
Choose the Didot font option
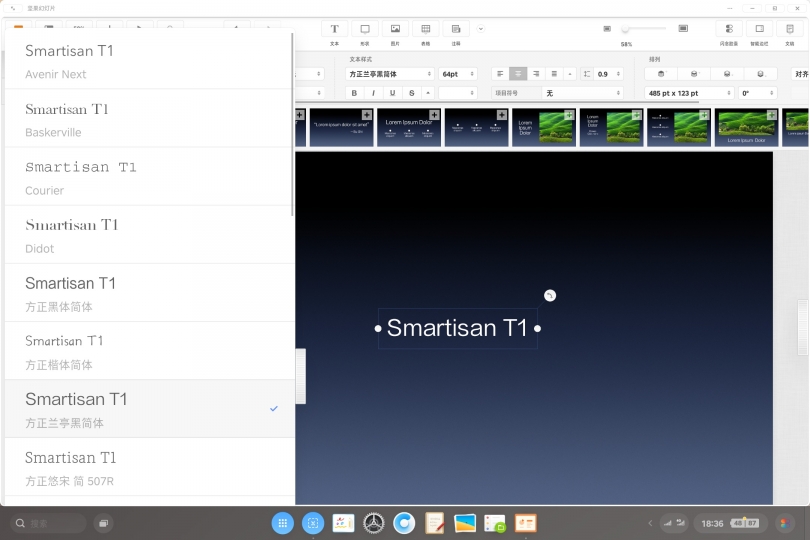(x=149, y=235)
